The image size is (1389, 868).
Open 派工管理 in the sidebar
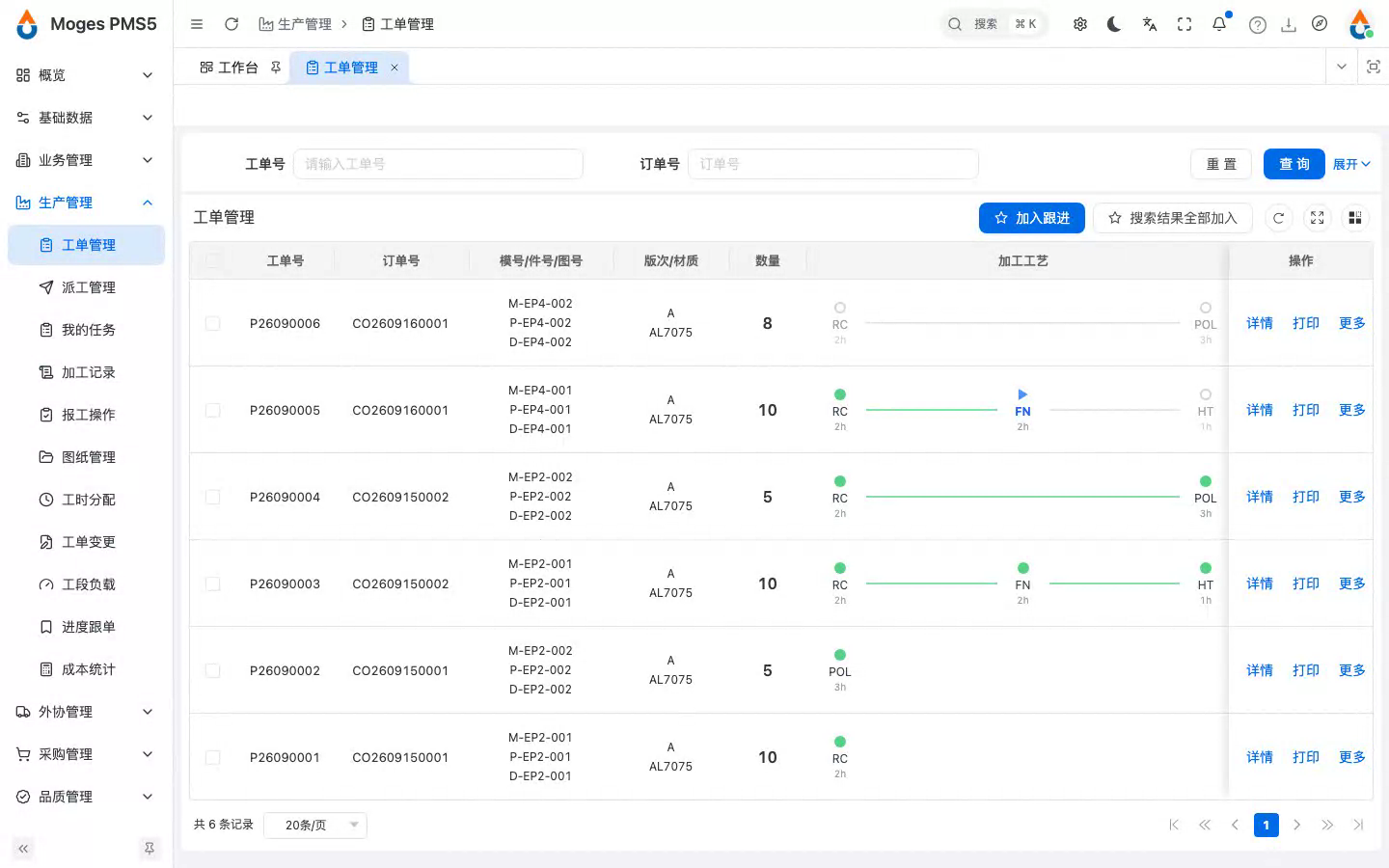point(86,287)
